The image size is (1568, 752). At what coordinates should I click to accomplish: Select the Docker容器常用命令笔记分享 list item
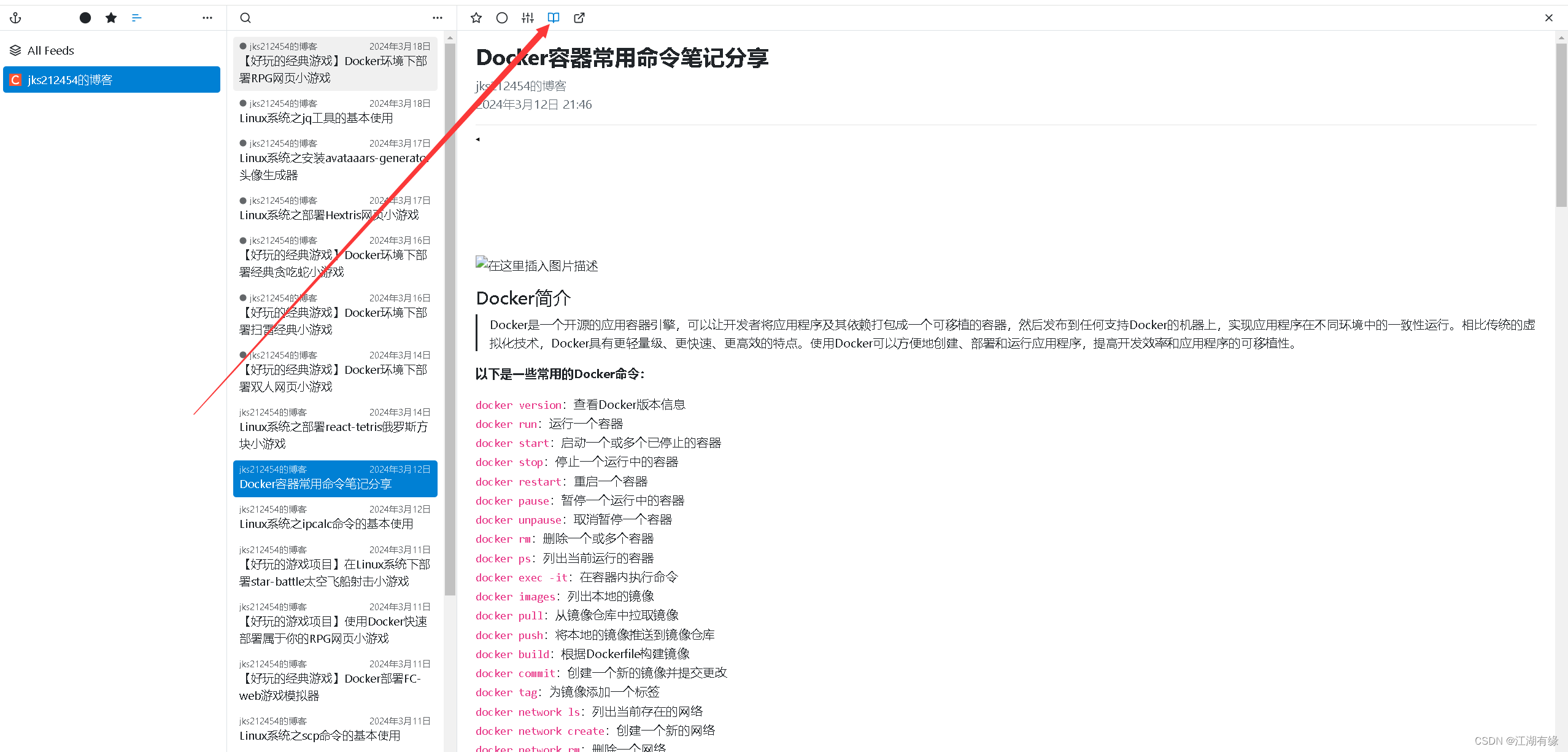[x=335, y=478]
